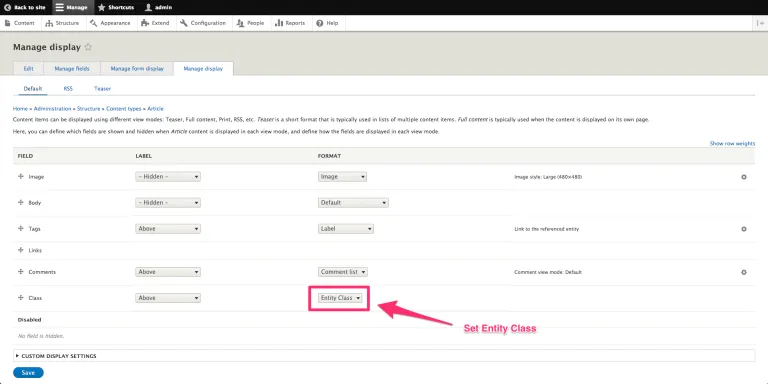This screenshot has width=768, height=384.
Task: Open the Image format dropdown
Action: (x=342, y=177)
